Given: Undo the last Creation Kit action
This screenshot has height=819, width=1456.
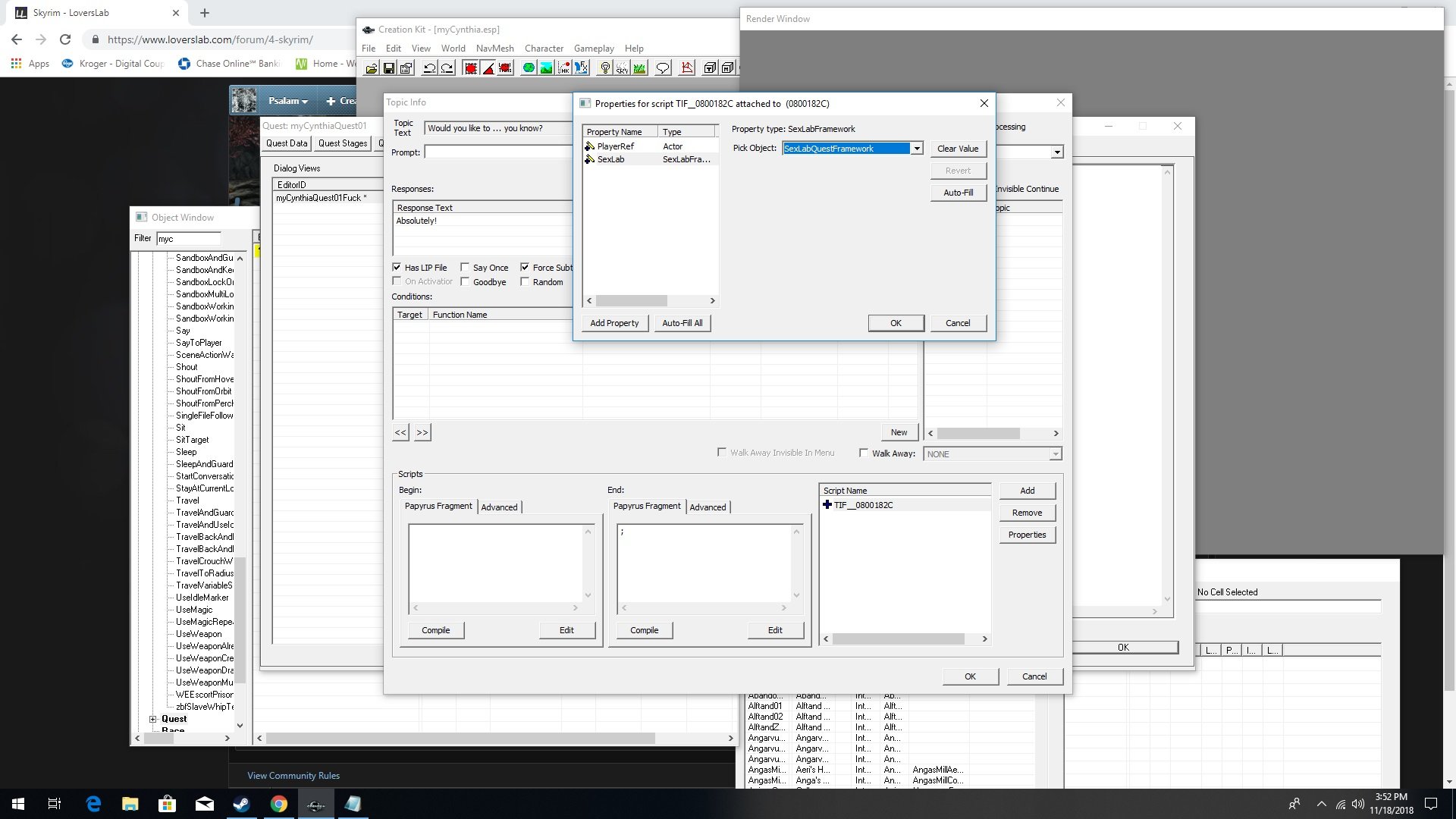Looking at the screenshot, I should (429, 67).
